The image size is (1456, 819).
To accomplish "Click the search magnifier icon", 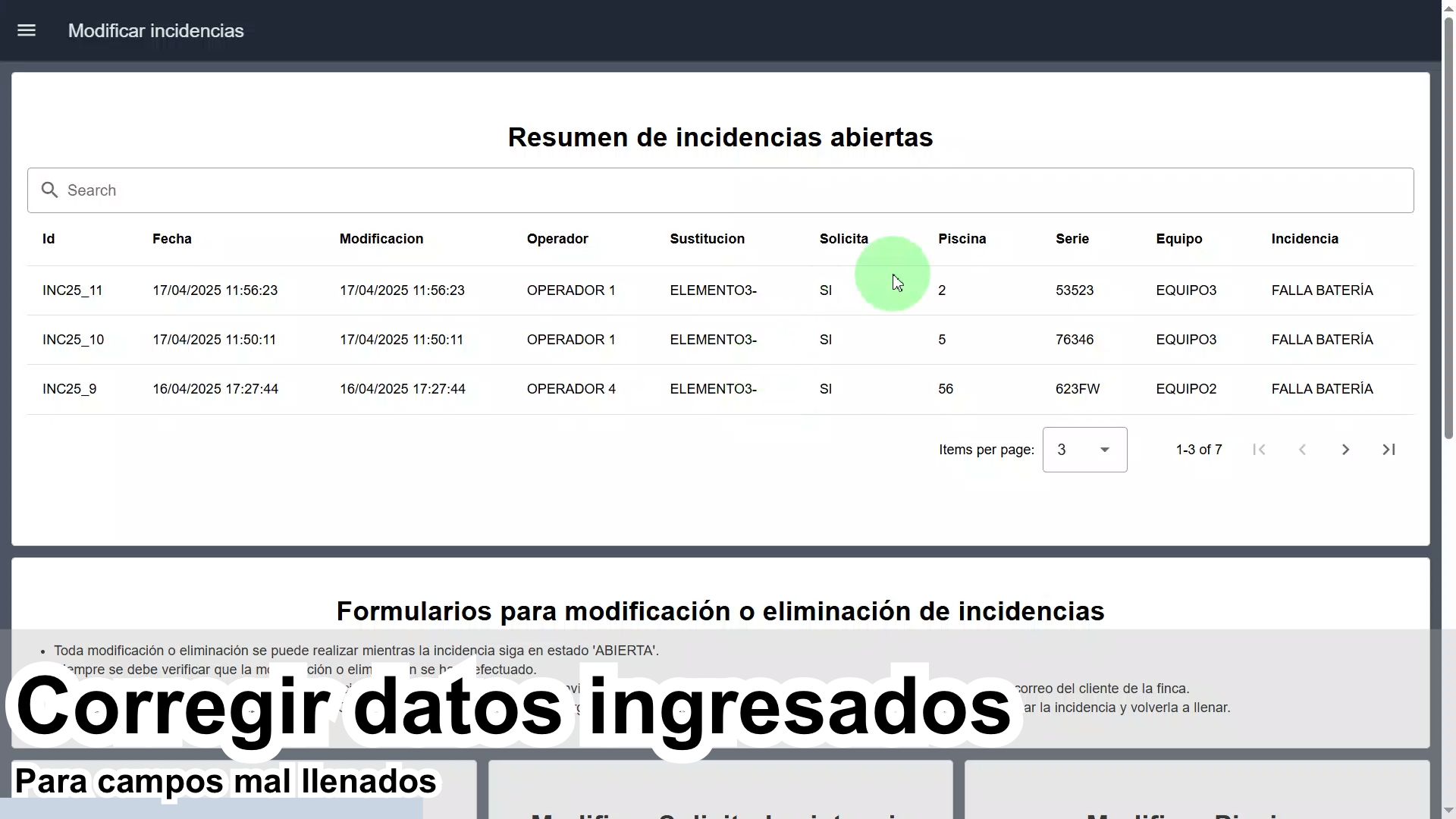I will tap(49, 190).
